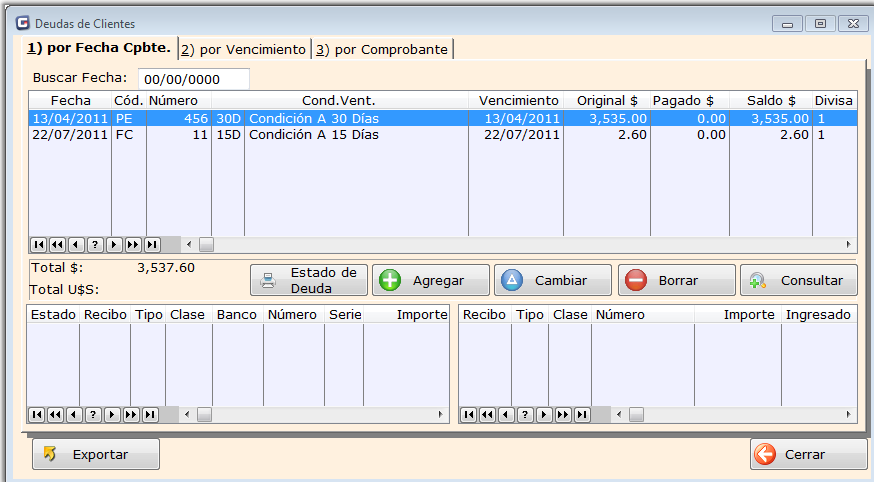Click the orange arrow Cerrar icon
The width and height of the screenshot is (874, 482).
[x=765, y=454]
